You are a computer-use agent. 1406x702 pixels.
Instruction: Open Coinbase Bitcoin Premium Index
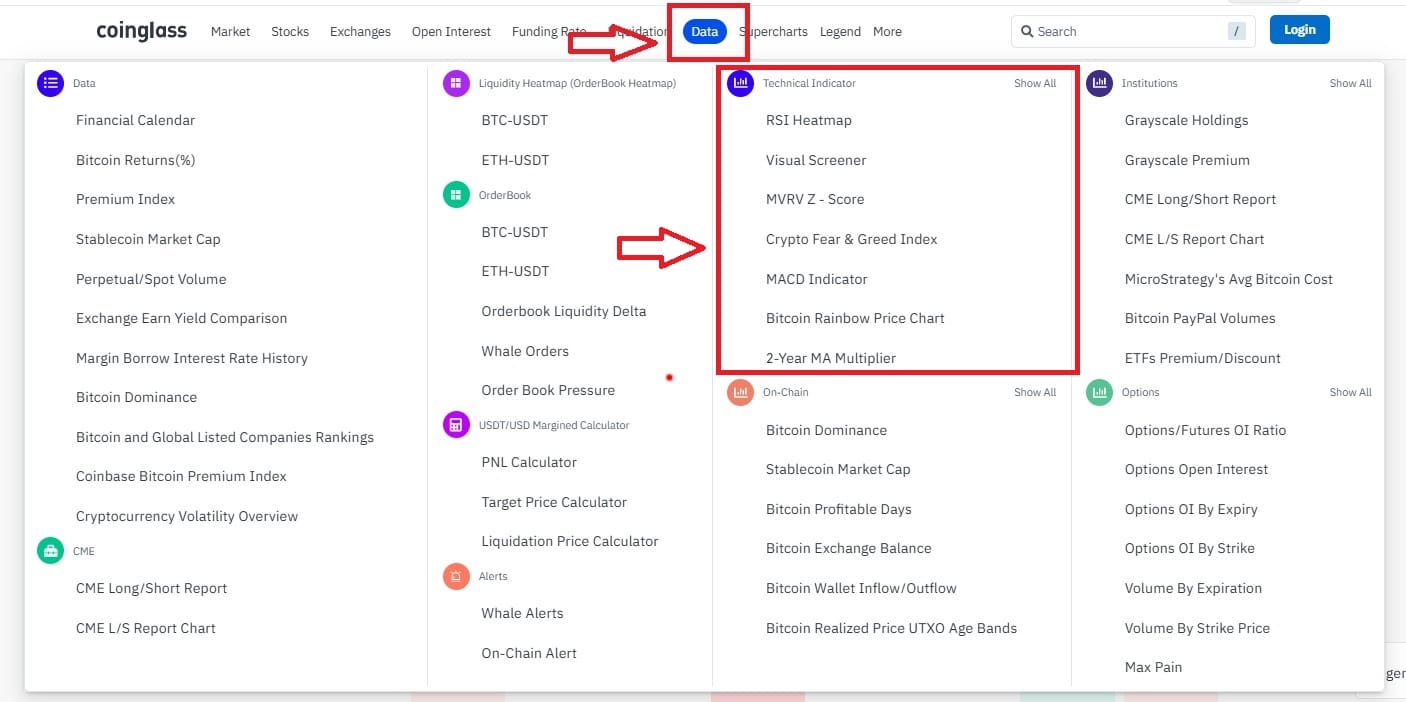(181, 476)
